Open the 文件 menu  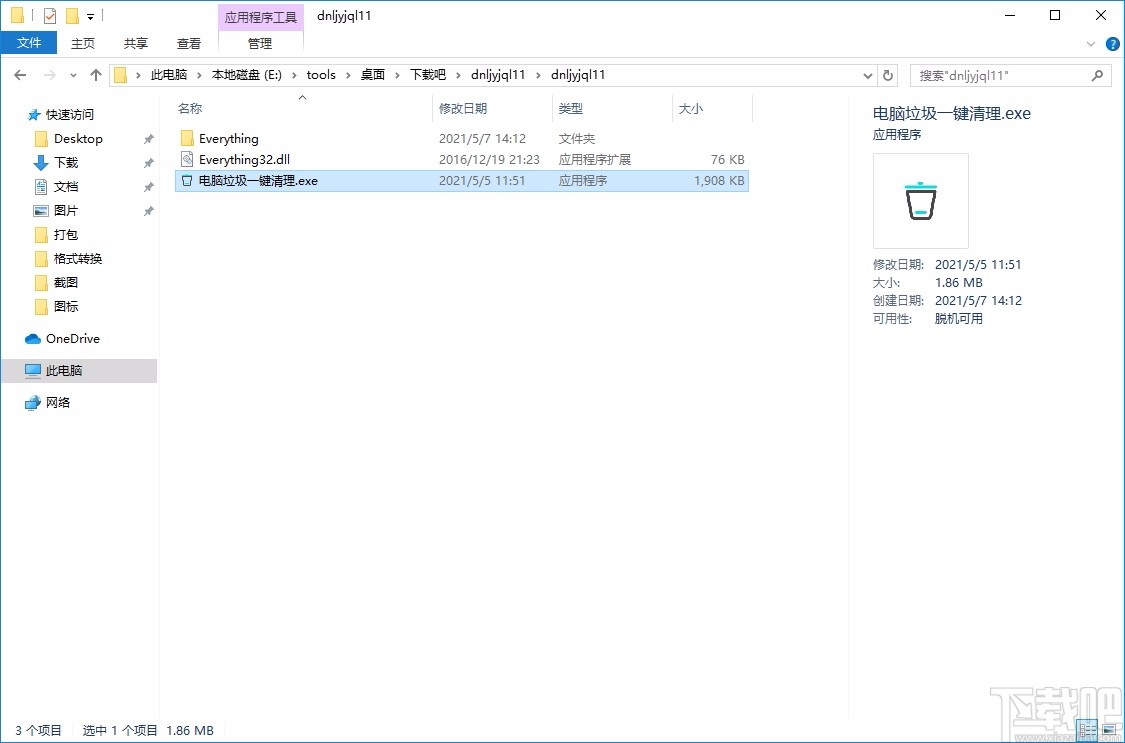(29, 43)
